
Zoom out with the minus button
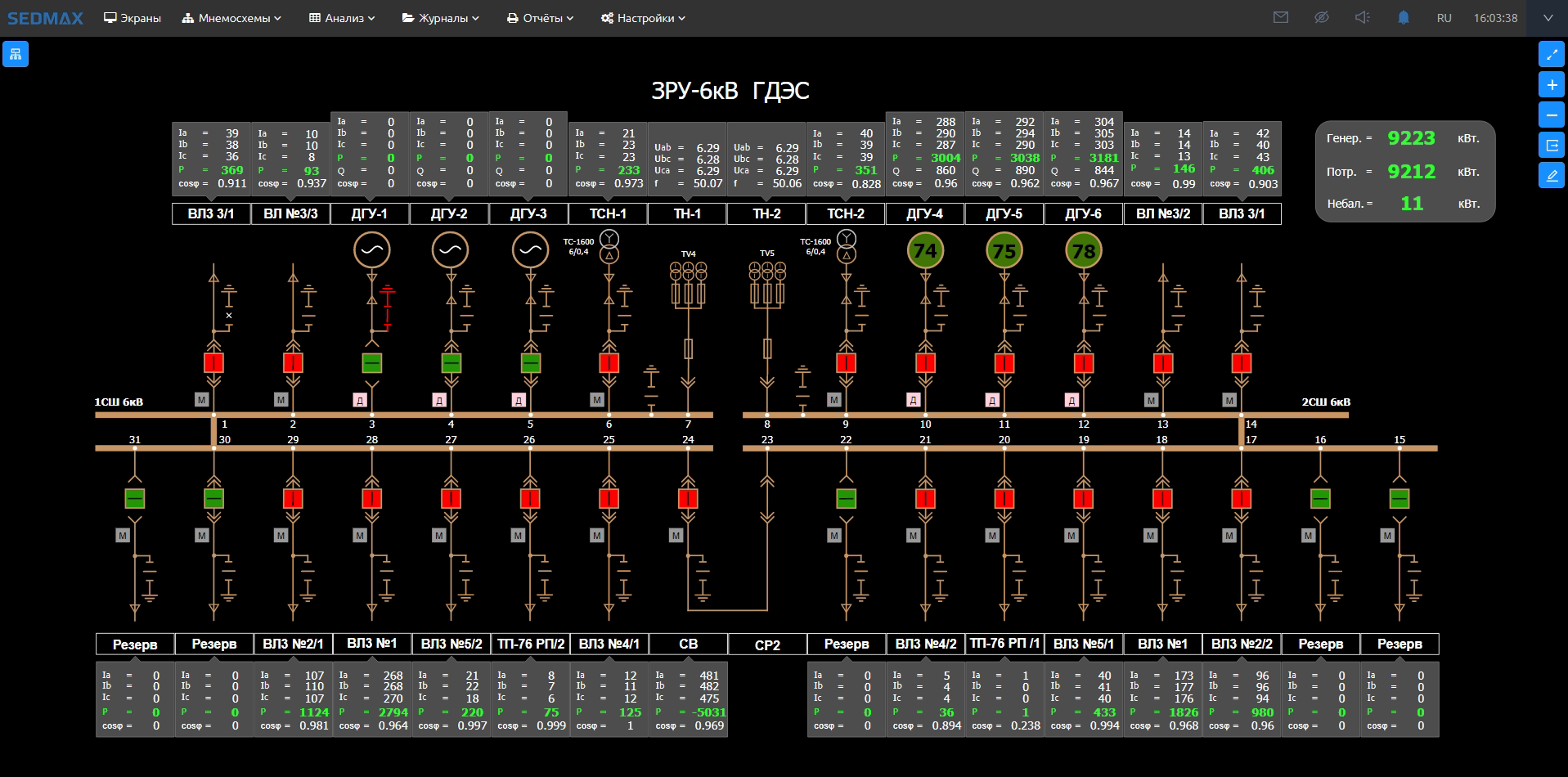coord(1551,115)
